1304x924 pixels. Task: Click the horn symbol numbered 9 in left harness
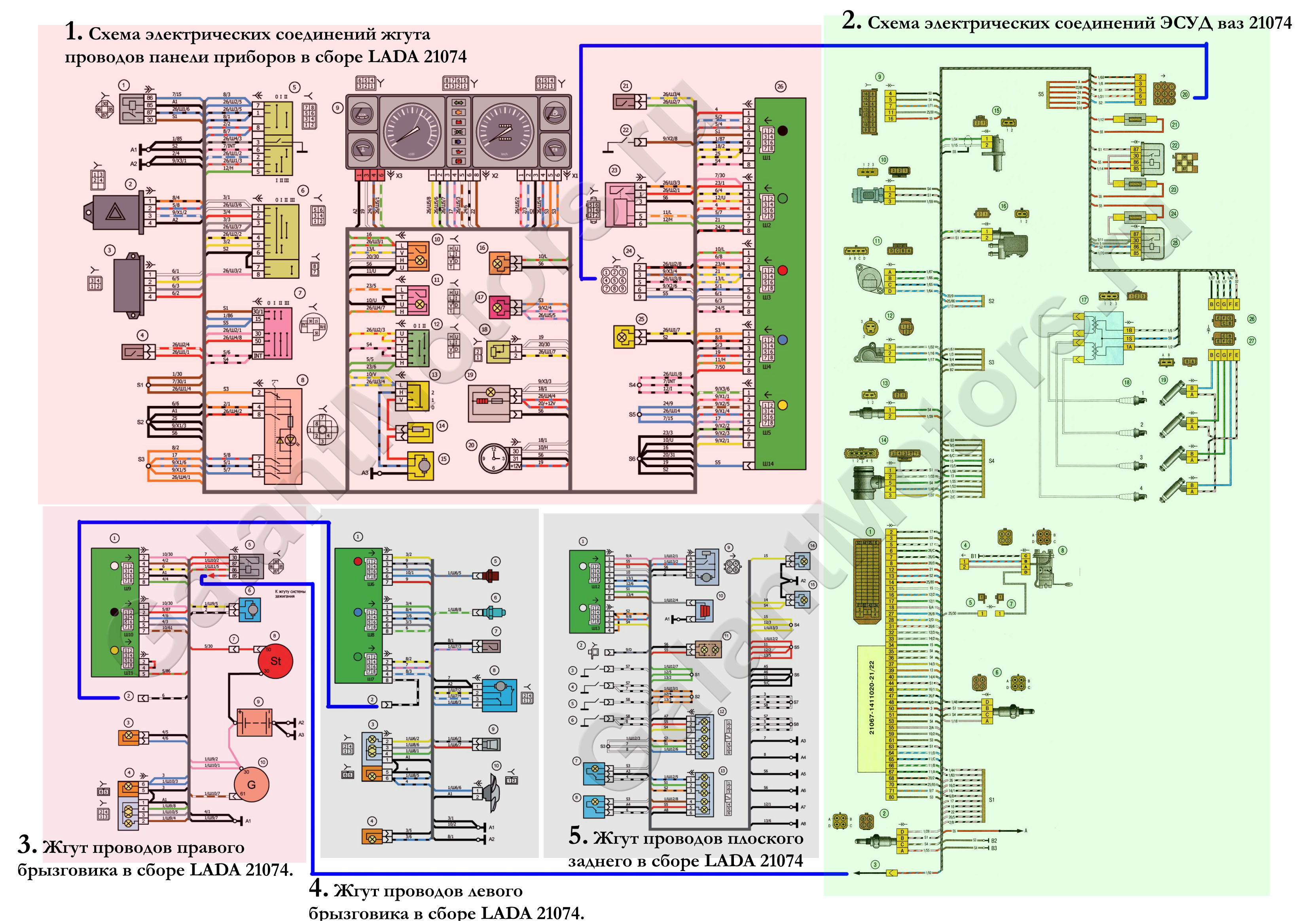point(491,744)
